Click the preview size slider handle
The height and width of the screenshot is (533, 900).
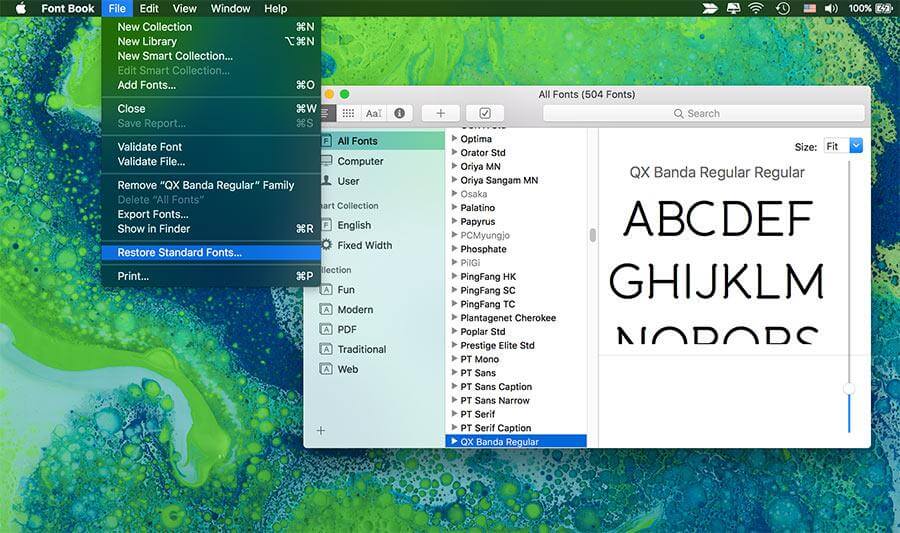point(849,389)
